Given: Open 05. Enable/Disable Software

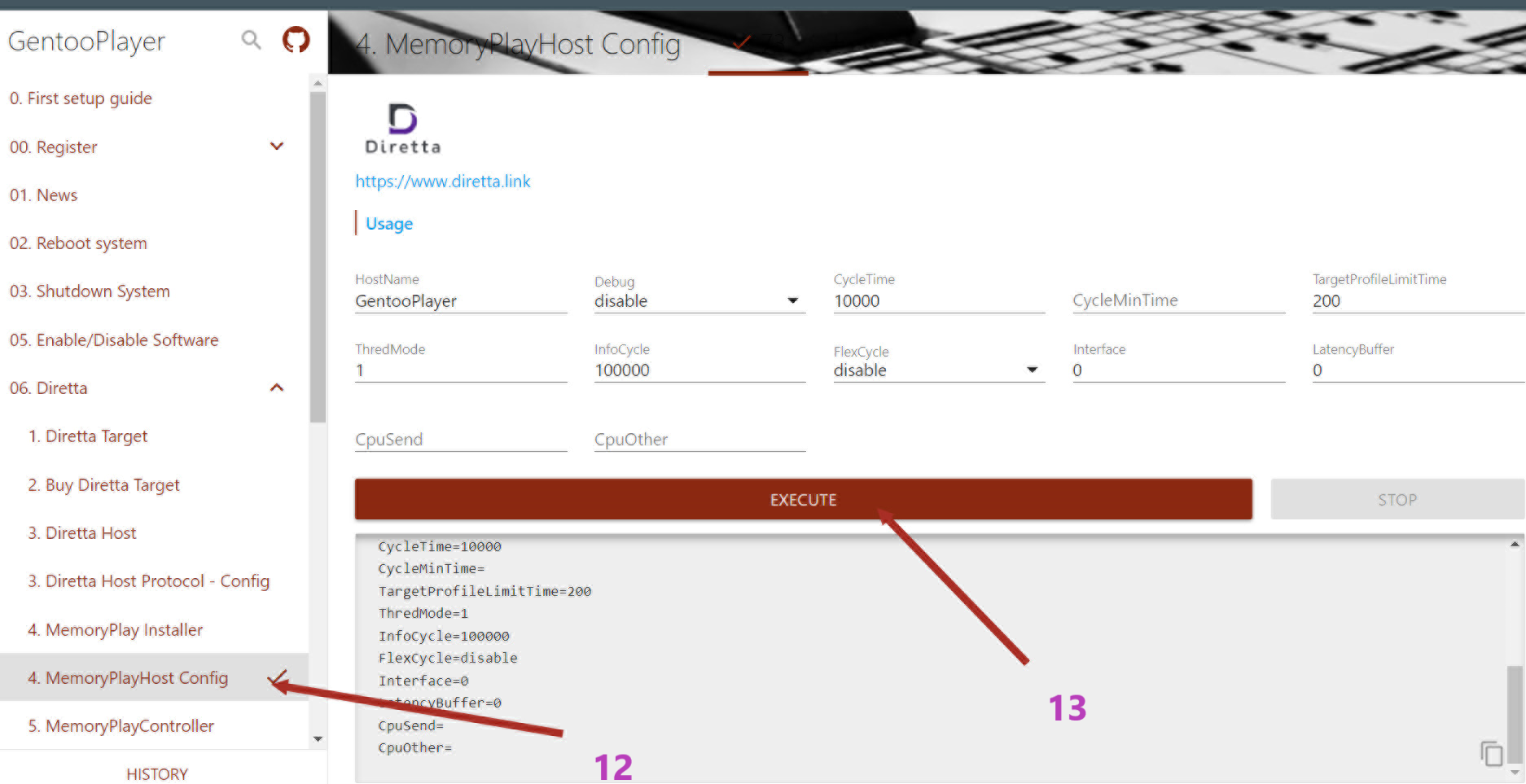Looking at the screenshot, I should 114,340.
